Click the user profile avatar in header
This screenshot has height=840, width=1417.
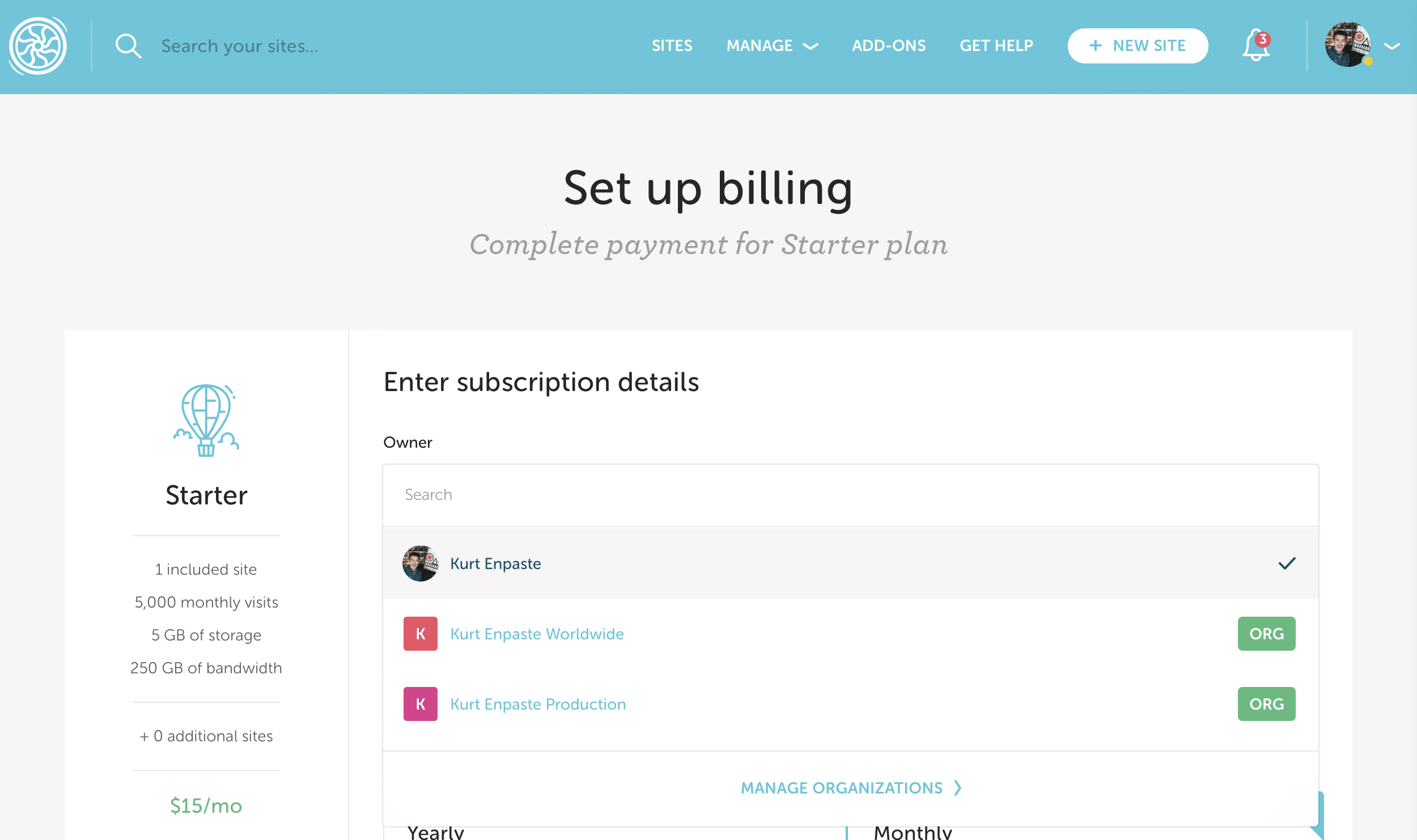1347,45
